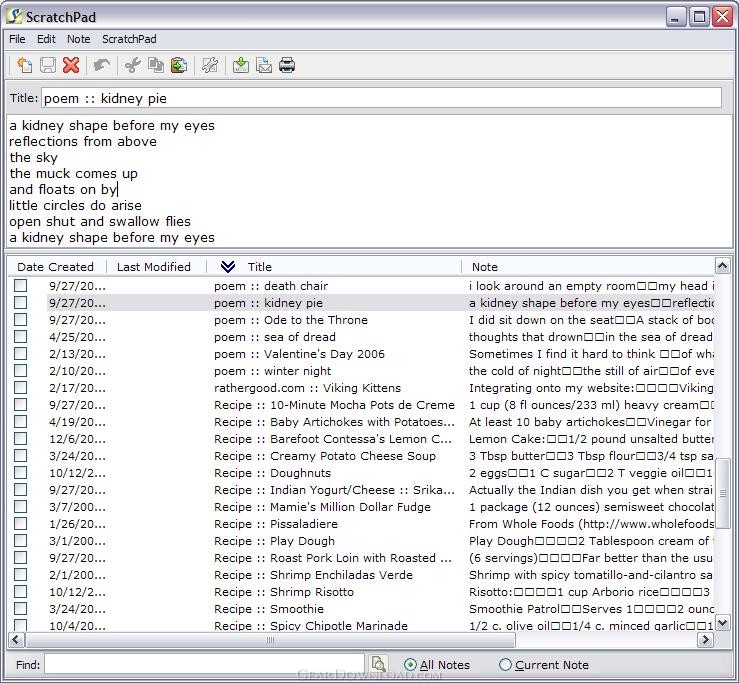Tick checkbox for Ode to the Throne

[20, 320]
